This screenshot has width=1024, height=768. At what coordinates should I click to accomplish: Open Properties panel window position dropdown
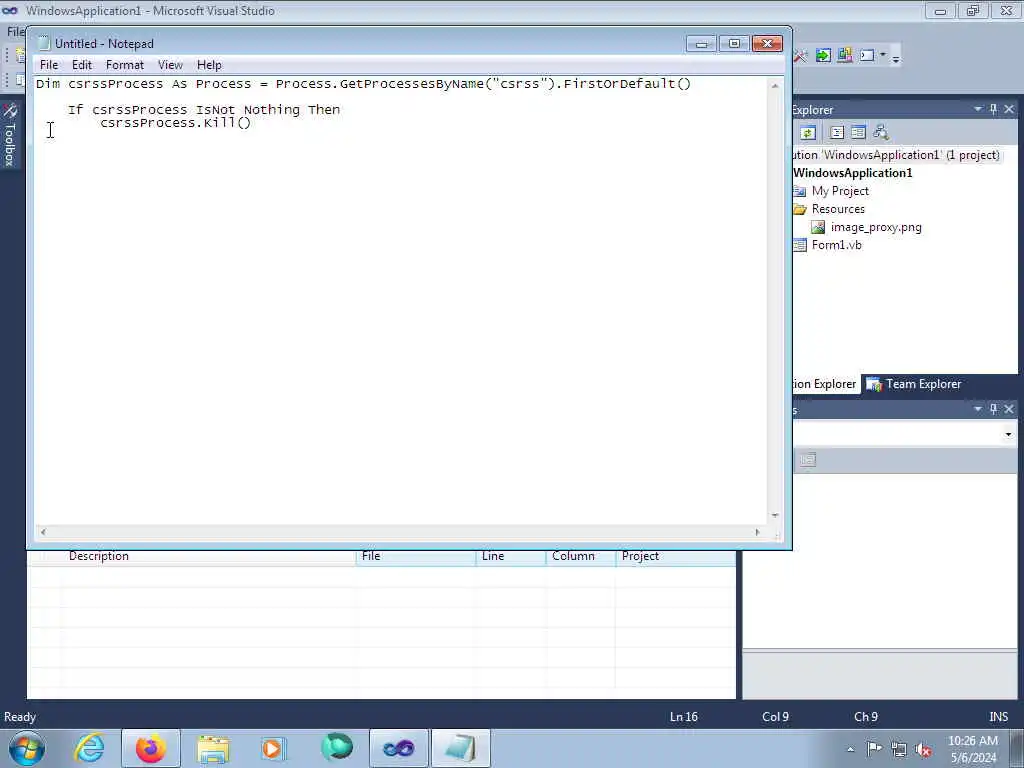[x=978, y=409]
